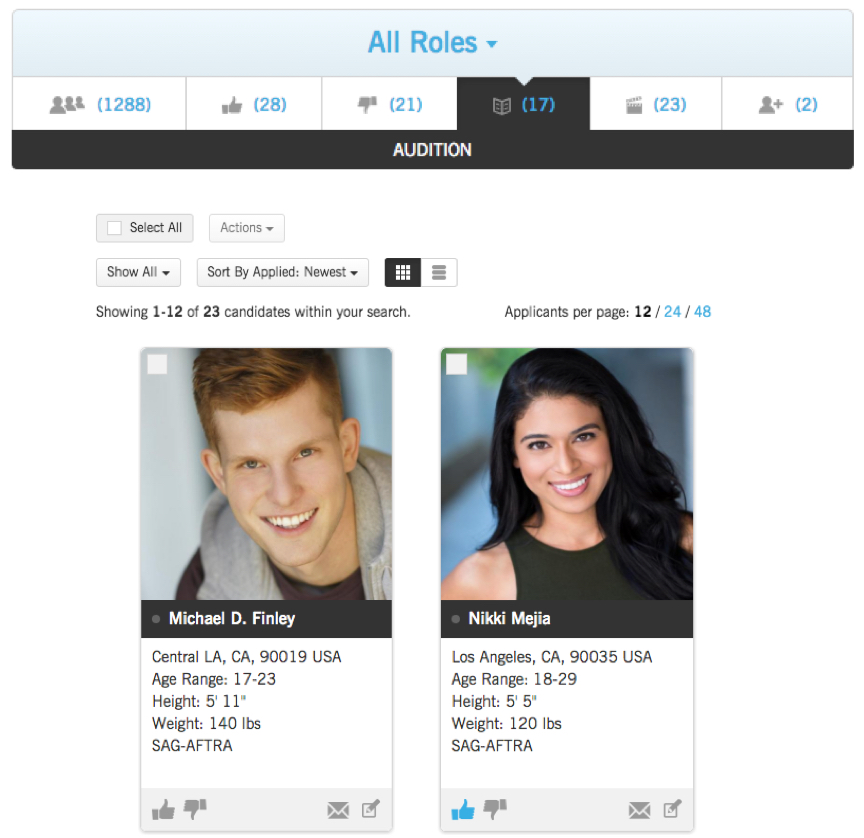Open the all applicants tab (1288)
The width and height of the screenshot is (864, 838).
click(x=99, y=104)
